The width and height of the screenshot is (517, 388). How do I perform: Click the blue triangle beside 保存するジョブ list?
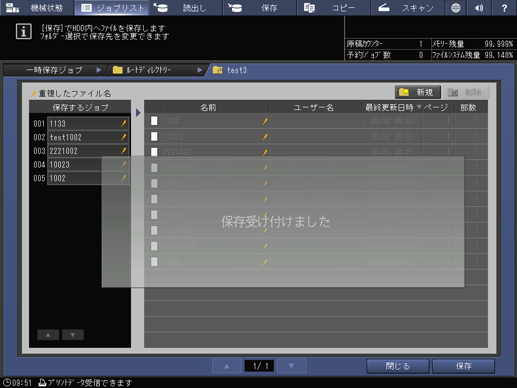(x=138, y=113)
